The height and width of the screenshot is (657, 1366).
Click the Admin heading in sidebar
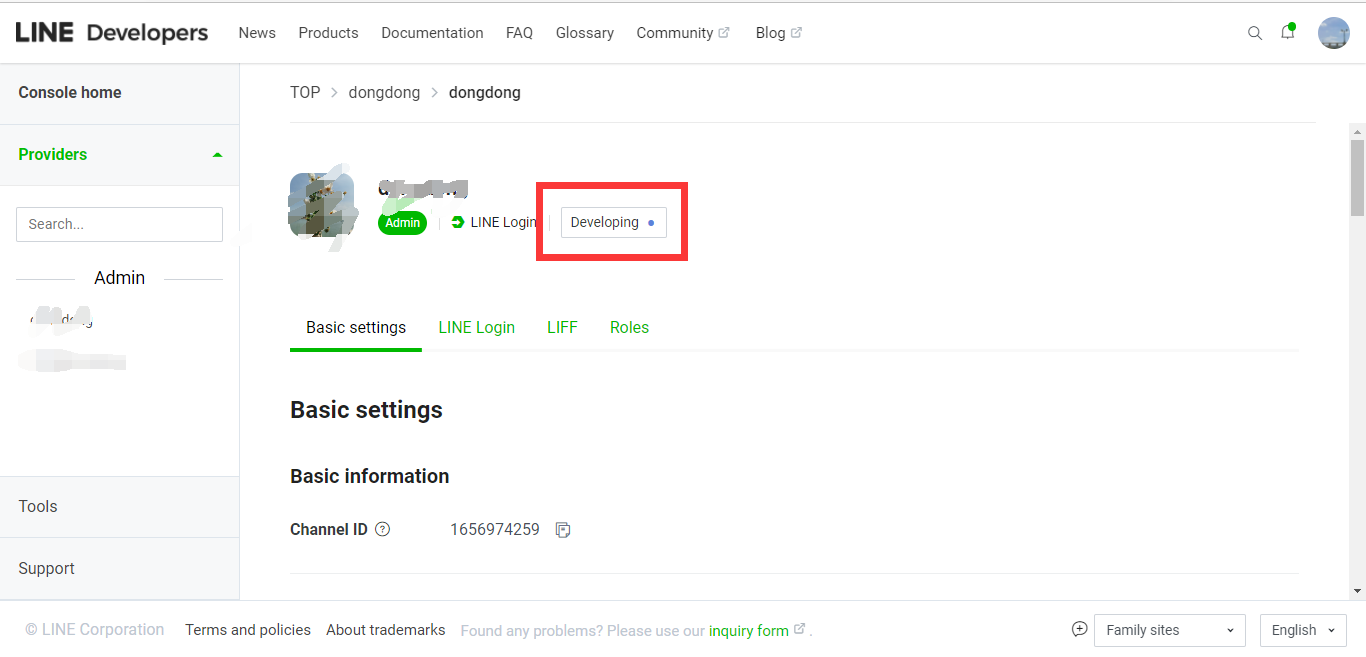(119, 278)
